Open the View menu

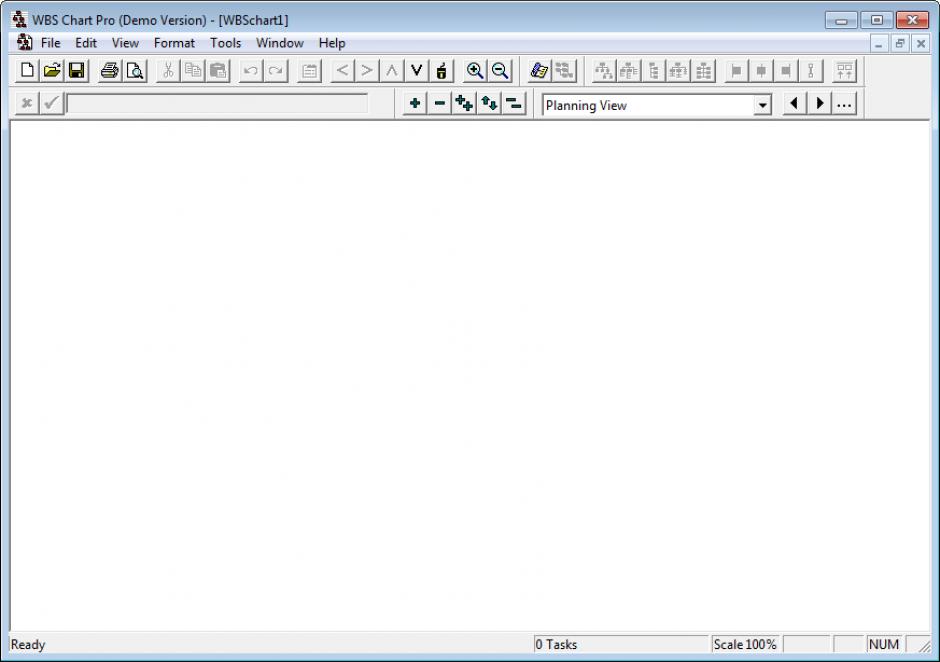[125, 43]
